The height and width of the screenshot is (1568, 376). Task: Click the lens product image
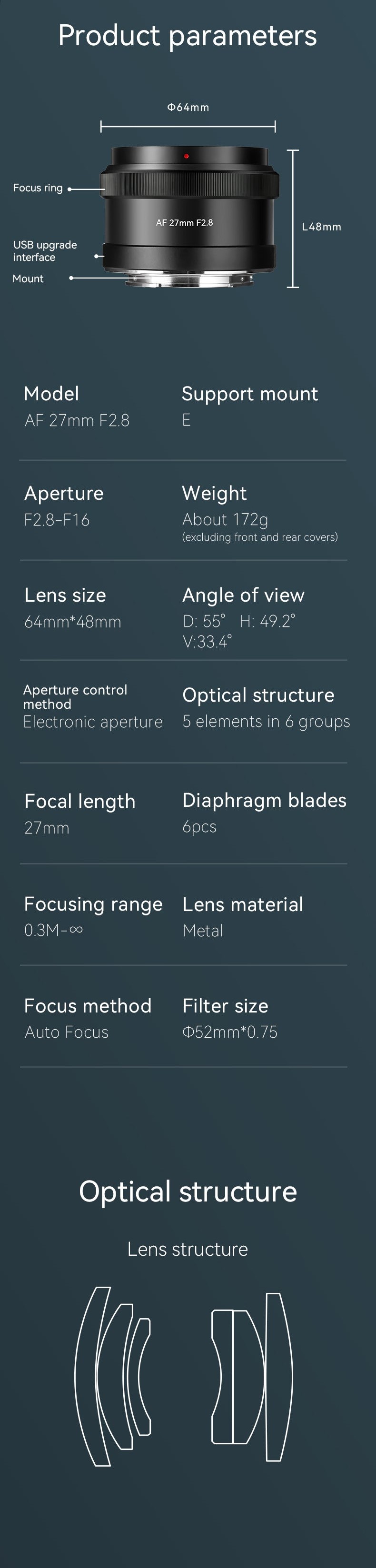190,217
